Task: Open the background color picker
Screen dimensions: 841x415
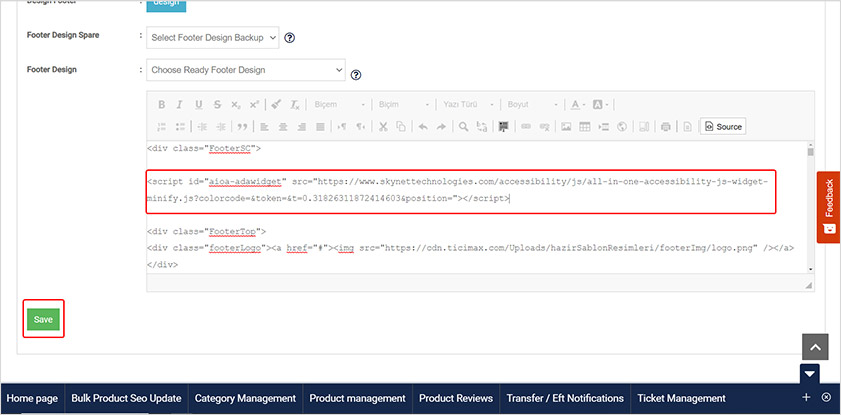Action: coord(601,105)
